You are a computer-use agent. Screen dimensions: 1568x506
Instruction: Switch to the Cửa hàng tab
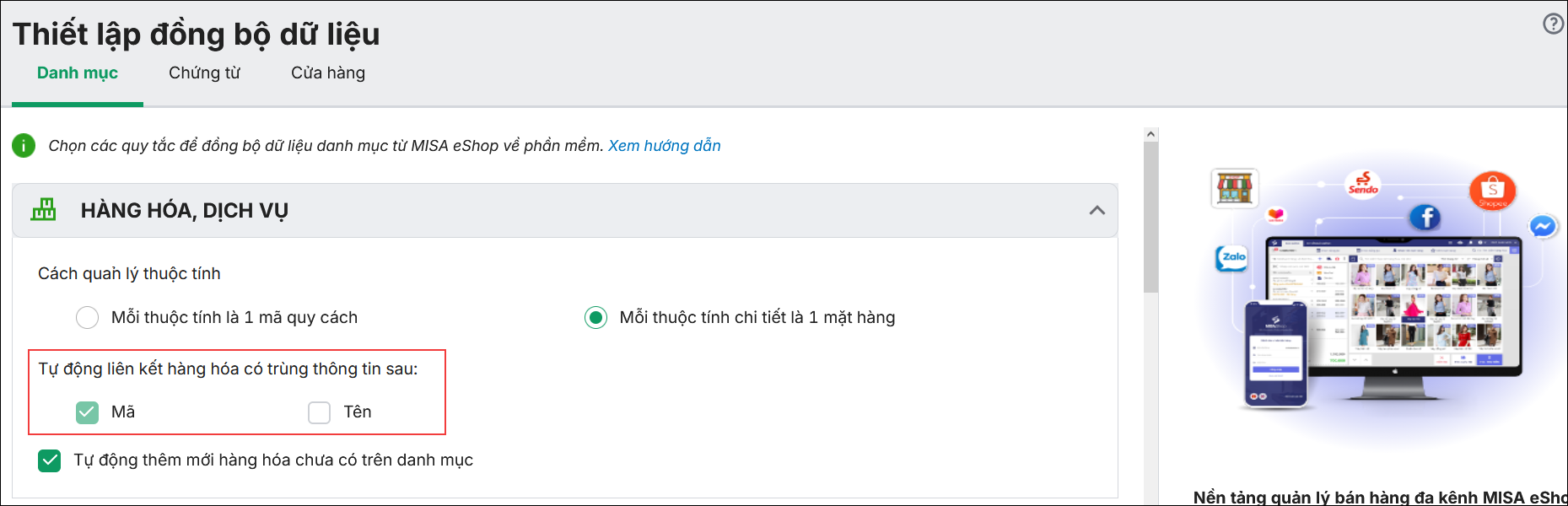click(x=328, y=73)
